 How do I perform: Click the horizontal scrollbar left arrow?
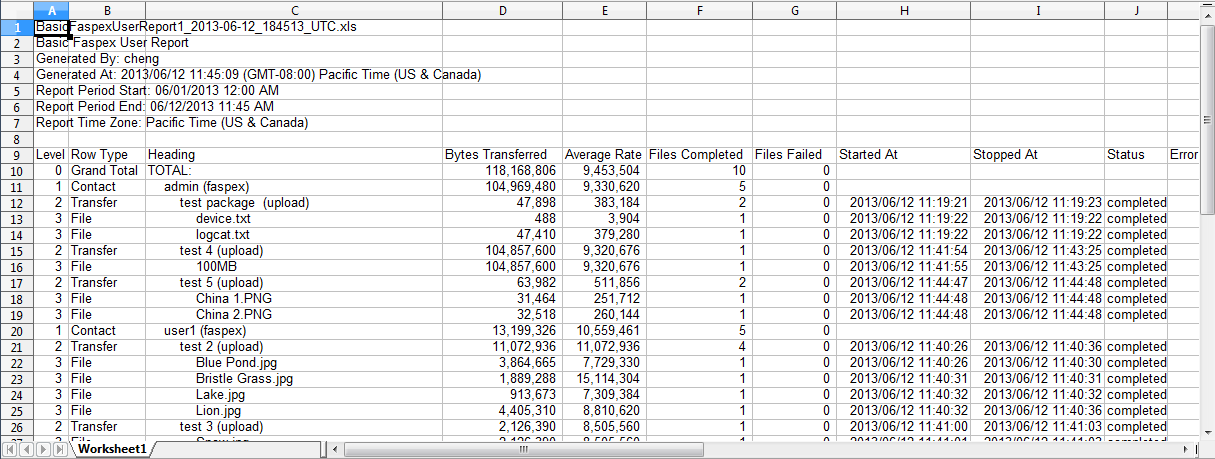[328, 450]
